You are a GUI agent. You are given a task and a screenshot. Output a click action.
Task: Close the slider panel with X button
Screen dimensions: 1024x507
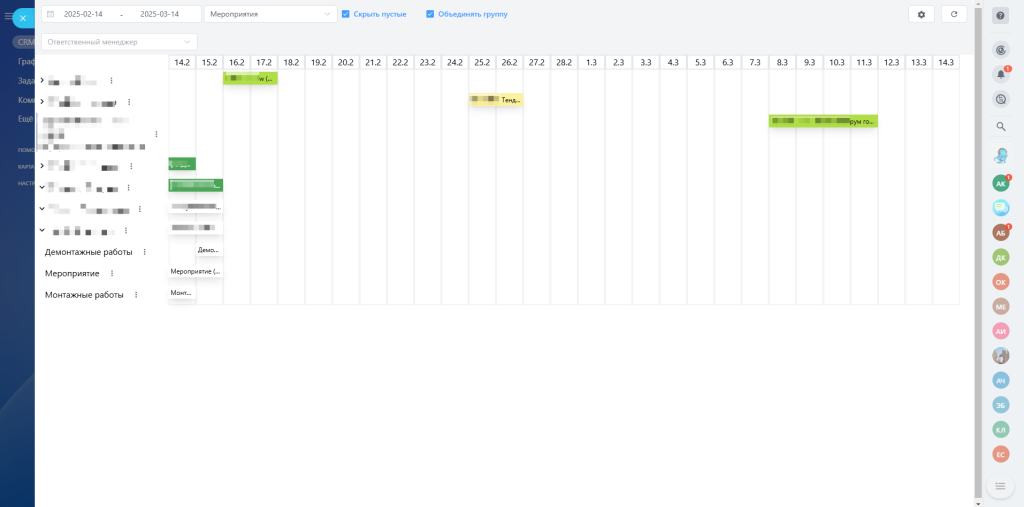23,18
